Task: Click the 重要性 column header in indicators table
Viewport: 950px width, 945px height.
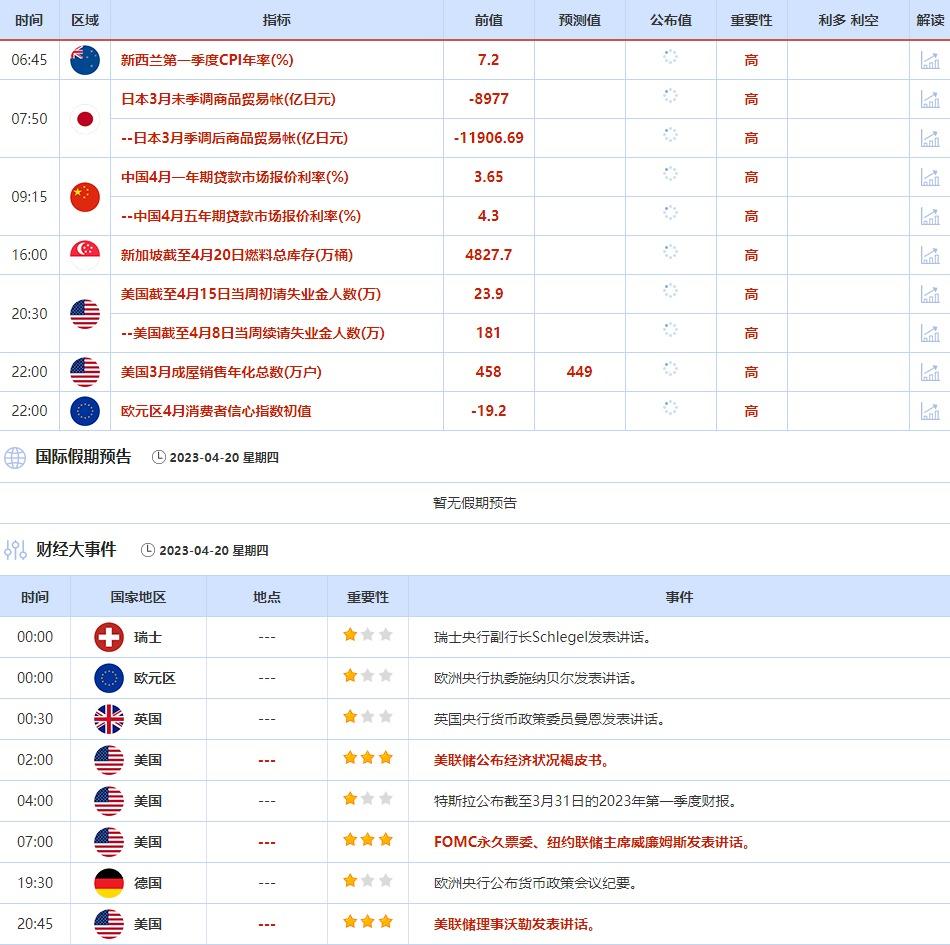Action: (x=751, y=20)
